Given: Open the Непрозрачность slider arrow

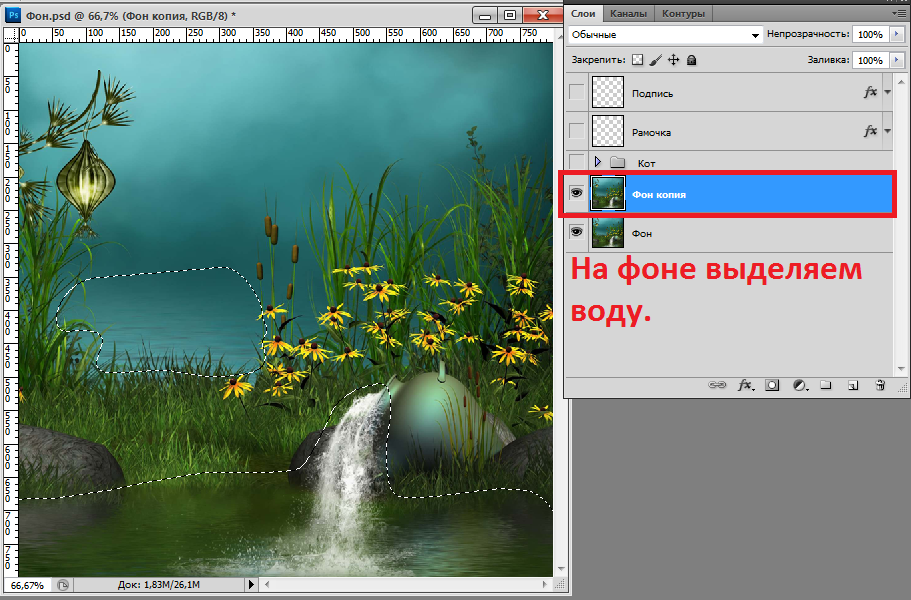Looking at the screenshot, I should click(896, 34).
